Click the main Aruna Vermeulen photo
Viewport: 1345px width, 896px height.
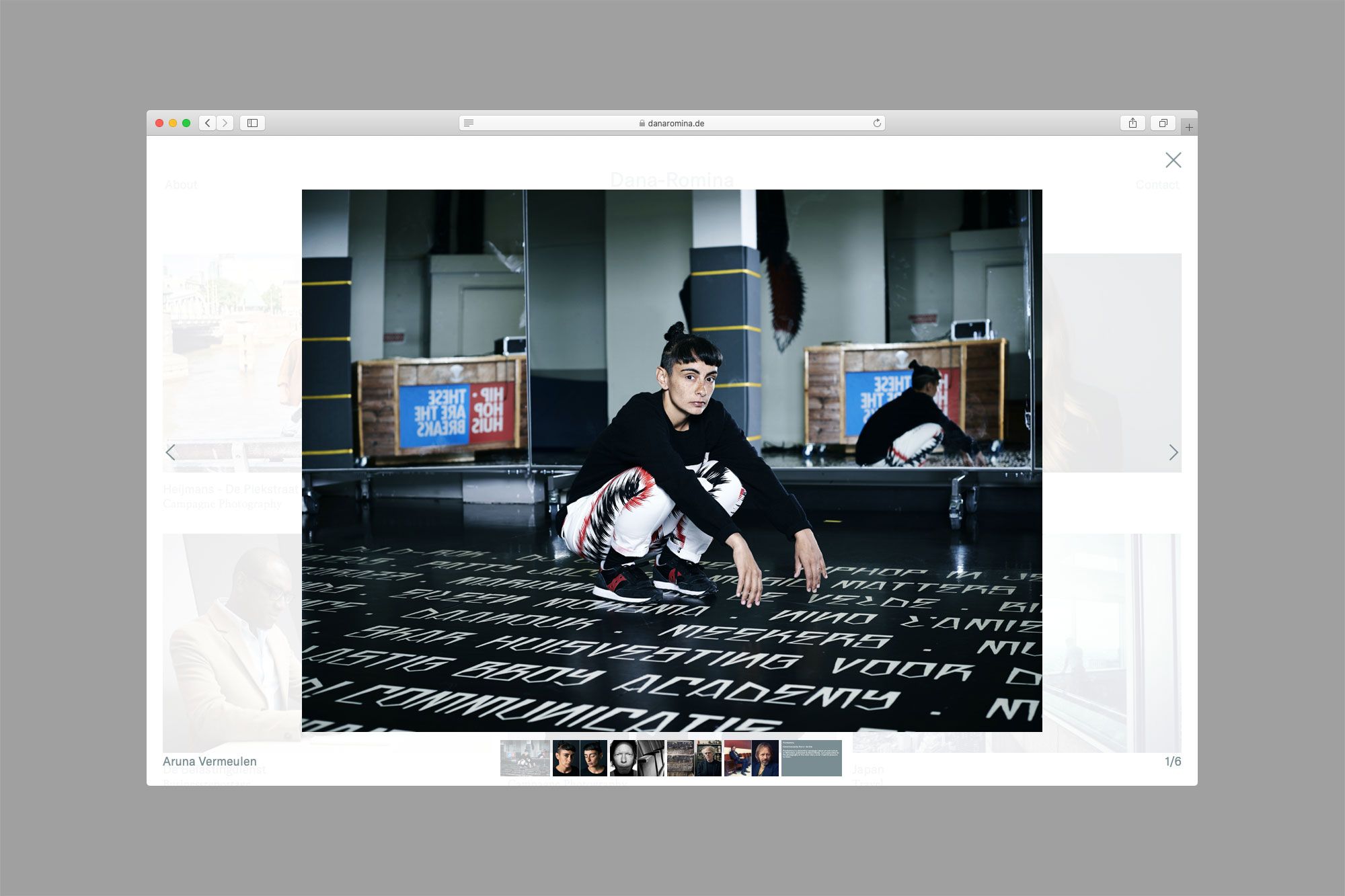click(672, 460)
